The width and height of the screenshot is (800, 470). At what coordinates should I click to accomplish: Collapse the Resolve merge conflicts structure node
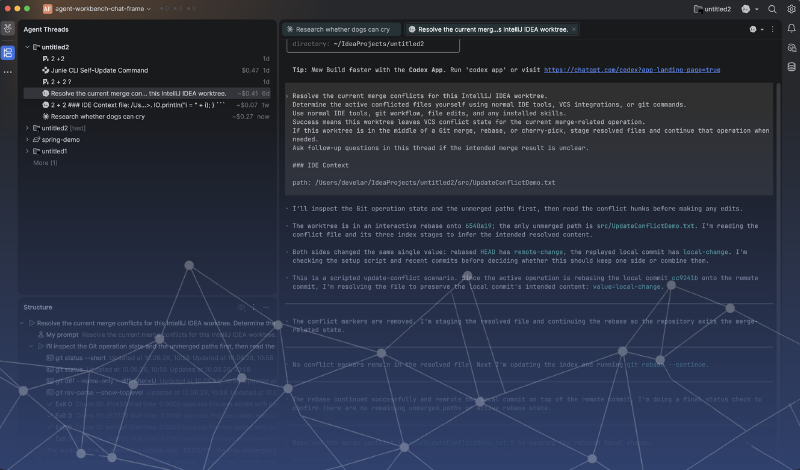pos(22,323)
